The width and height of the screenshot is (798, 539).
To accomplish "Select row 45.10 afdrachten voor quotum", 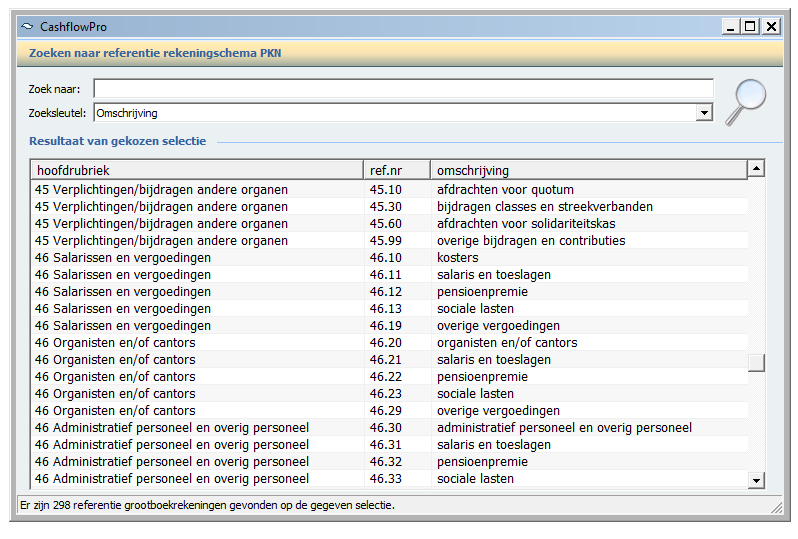I will point(389,190).
